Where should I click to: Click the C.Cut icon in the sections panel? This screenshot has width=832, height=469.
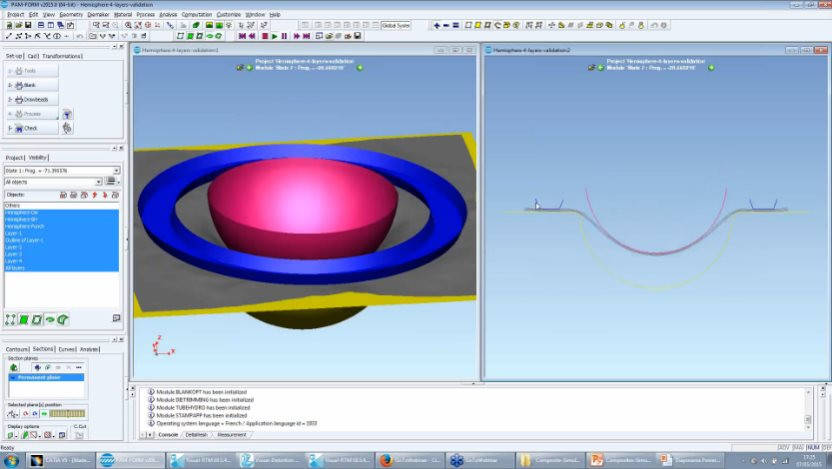pyautogui.click(x=80, y=435)
